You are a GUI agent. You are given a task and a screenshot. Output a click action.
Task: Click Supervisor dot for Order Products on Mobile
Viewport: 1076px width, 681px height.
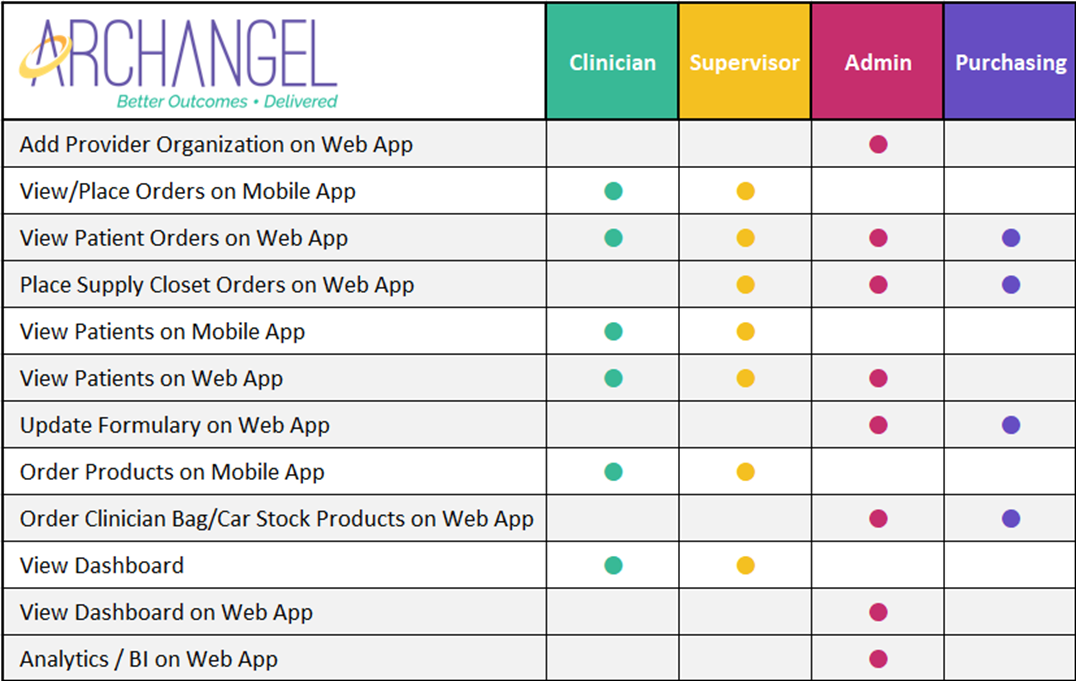pos(745,472)
